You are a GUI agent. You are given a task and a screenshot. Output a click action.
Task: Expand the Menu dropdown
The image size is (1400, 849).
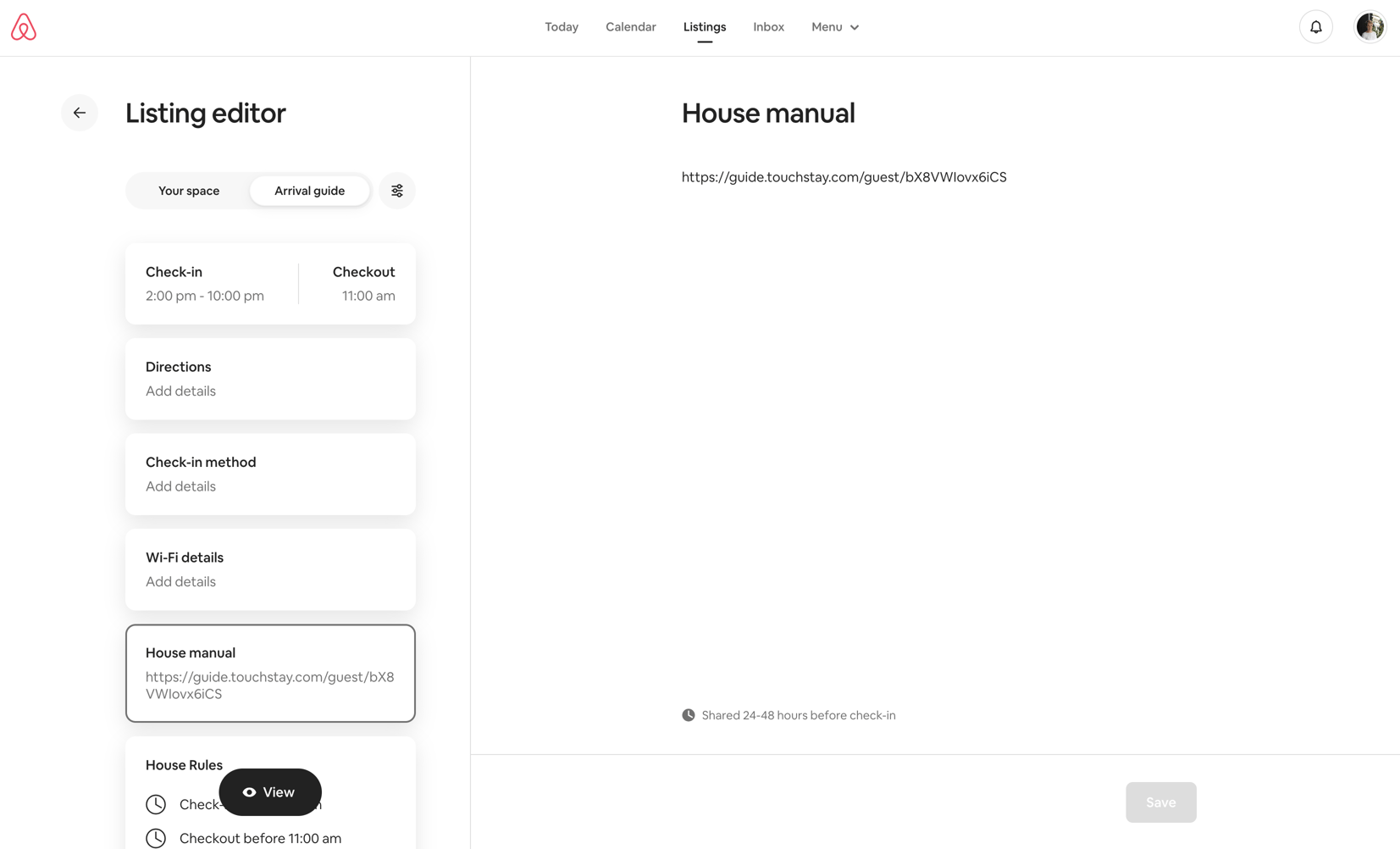[834, 26]
